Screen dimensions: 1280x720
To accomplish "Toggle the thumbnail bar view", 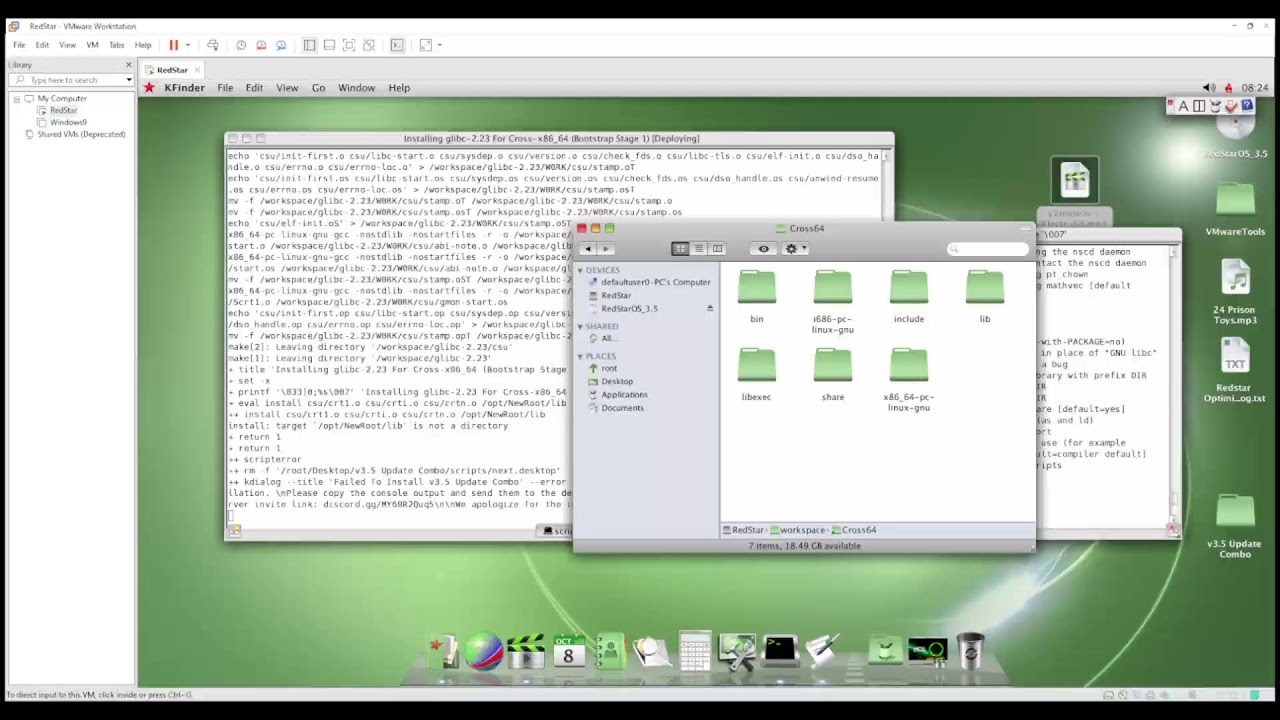I will [x=329, y=45].
